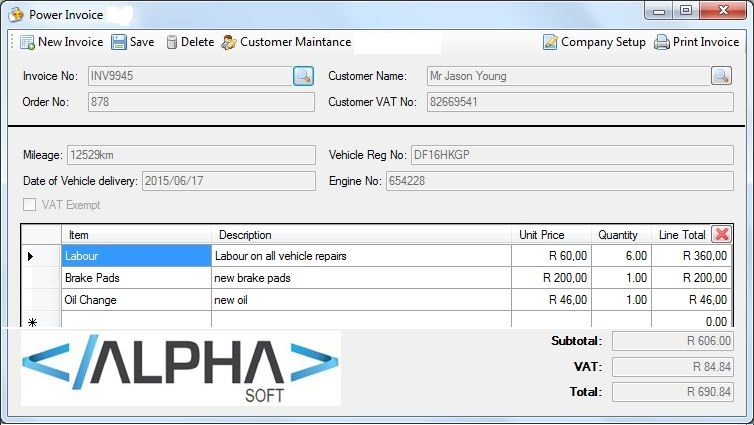Click the red X delete line button
The width and height of the screenshot is (754, 425).
(x=721, y=234)
